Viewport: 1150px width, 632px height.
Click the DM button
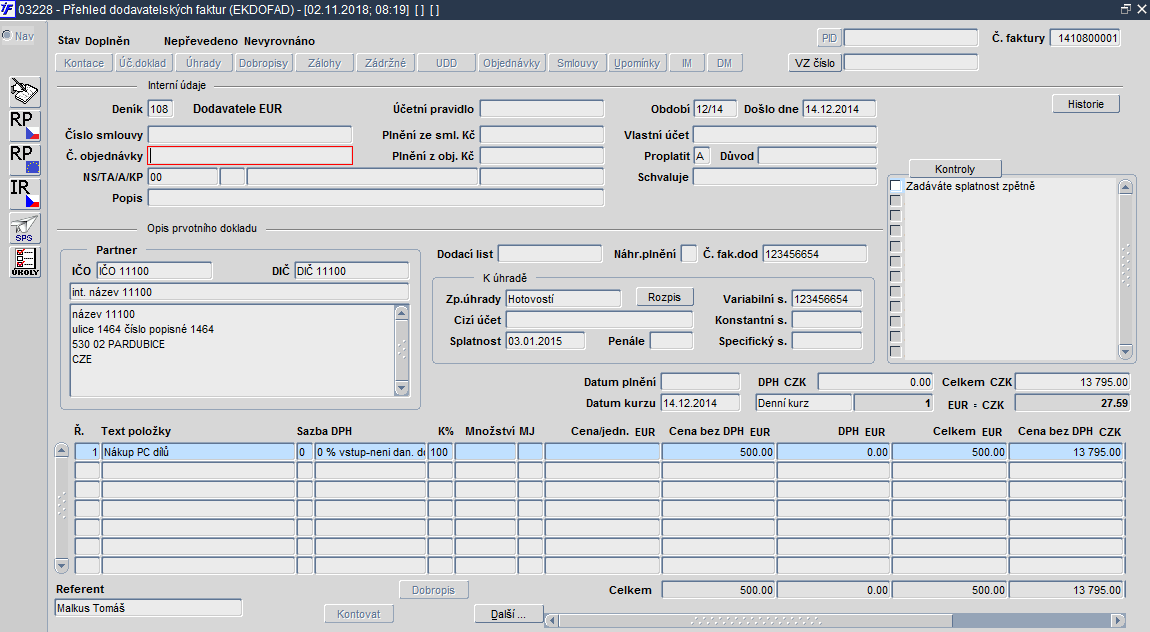click(x=725, y=63)
